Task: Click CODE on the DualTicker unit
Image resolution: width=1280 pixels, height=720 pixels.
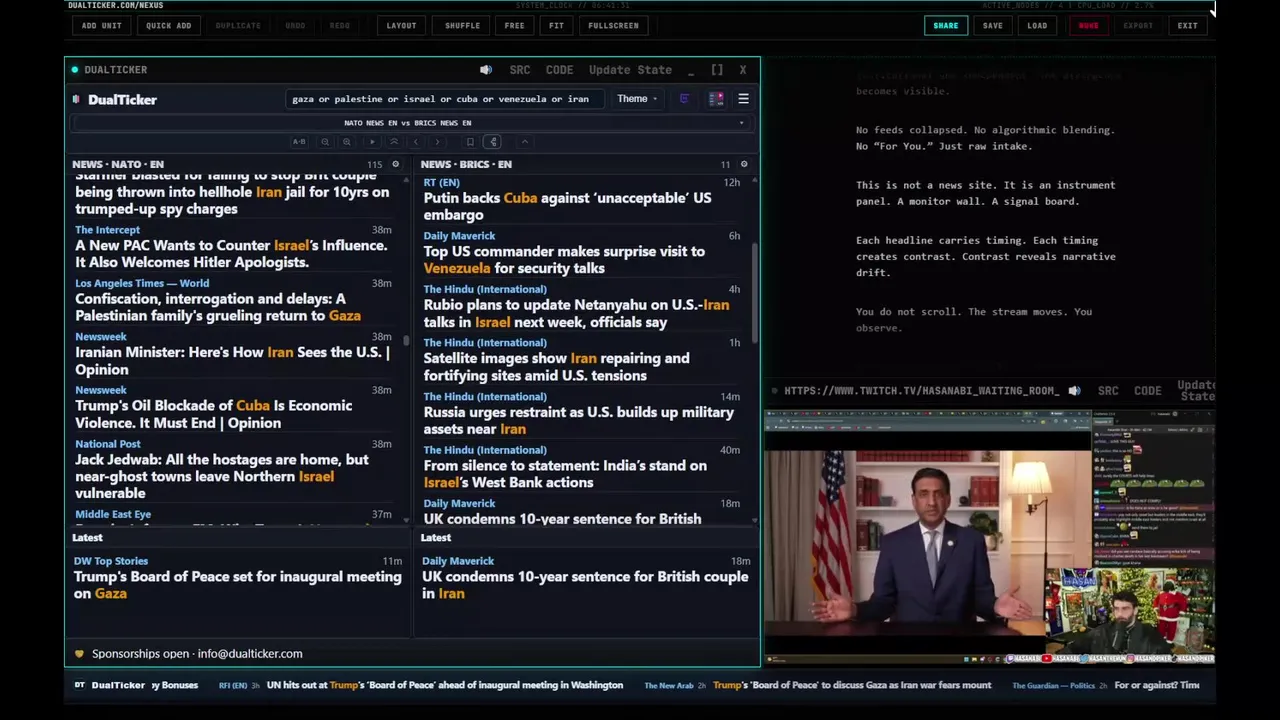Action: coord(559,70)
